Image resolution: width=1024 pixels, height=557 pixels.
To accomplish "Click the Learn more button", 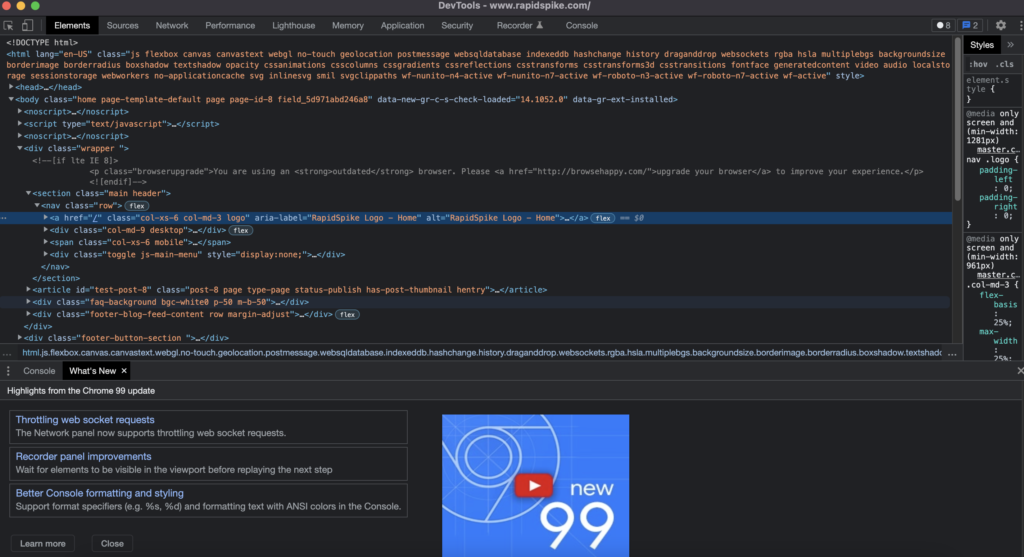I will (x=42, y=543).
